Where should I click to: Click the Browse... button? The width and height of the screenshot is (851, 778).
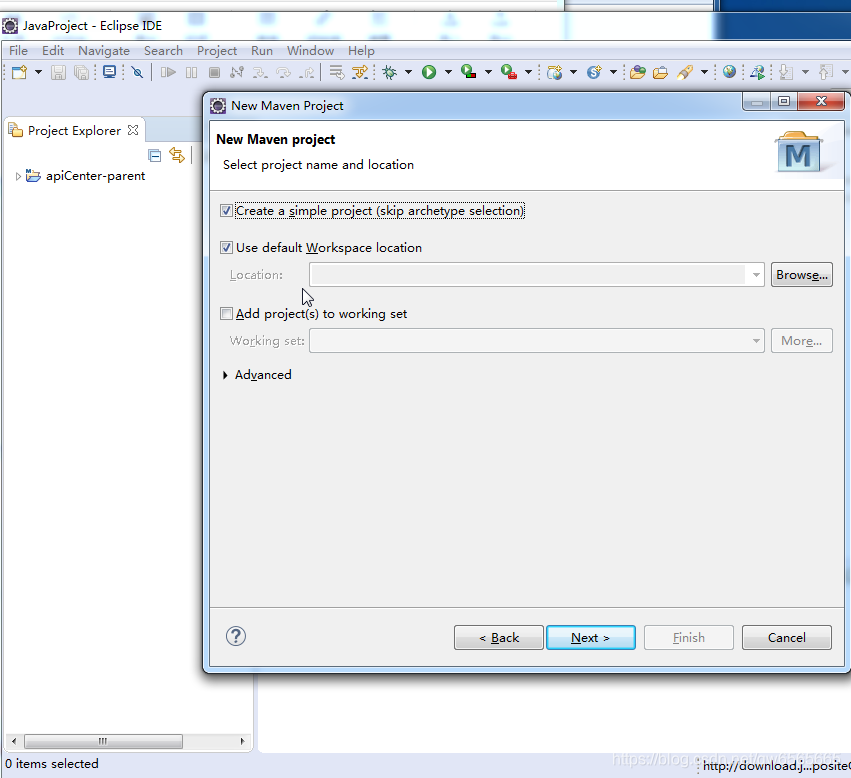pos(802,275)
